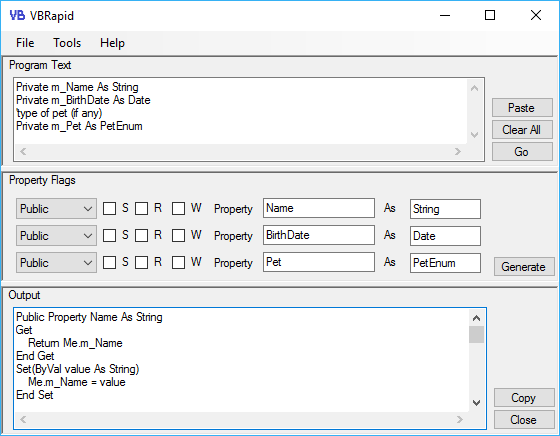Click the Output scroll down arrow
The width and height of the screenshot is (560, 436).
pos(476,403)
